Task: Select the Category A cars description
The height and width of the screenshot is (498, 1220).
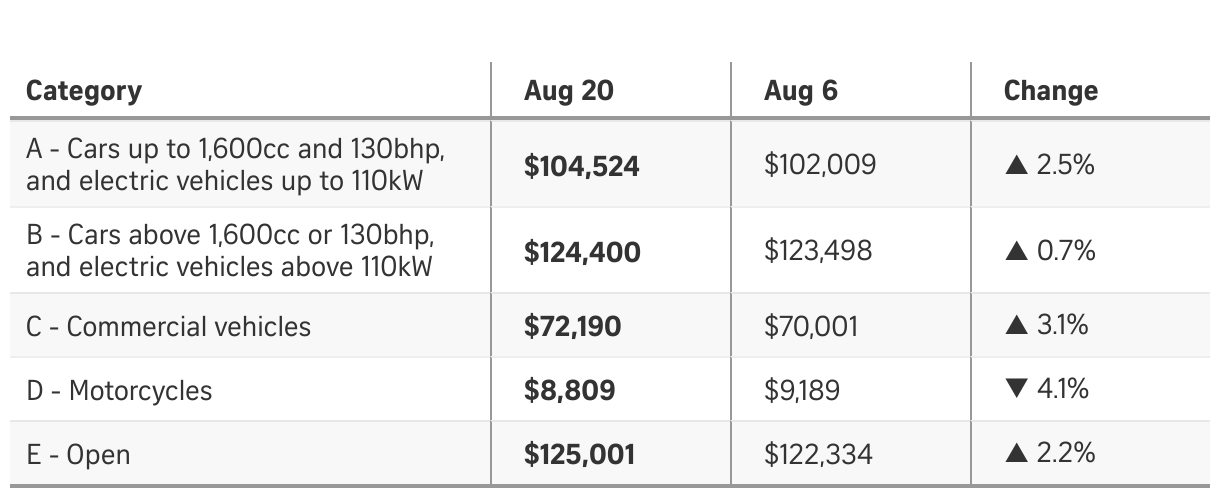Action: point(235,165)
